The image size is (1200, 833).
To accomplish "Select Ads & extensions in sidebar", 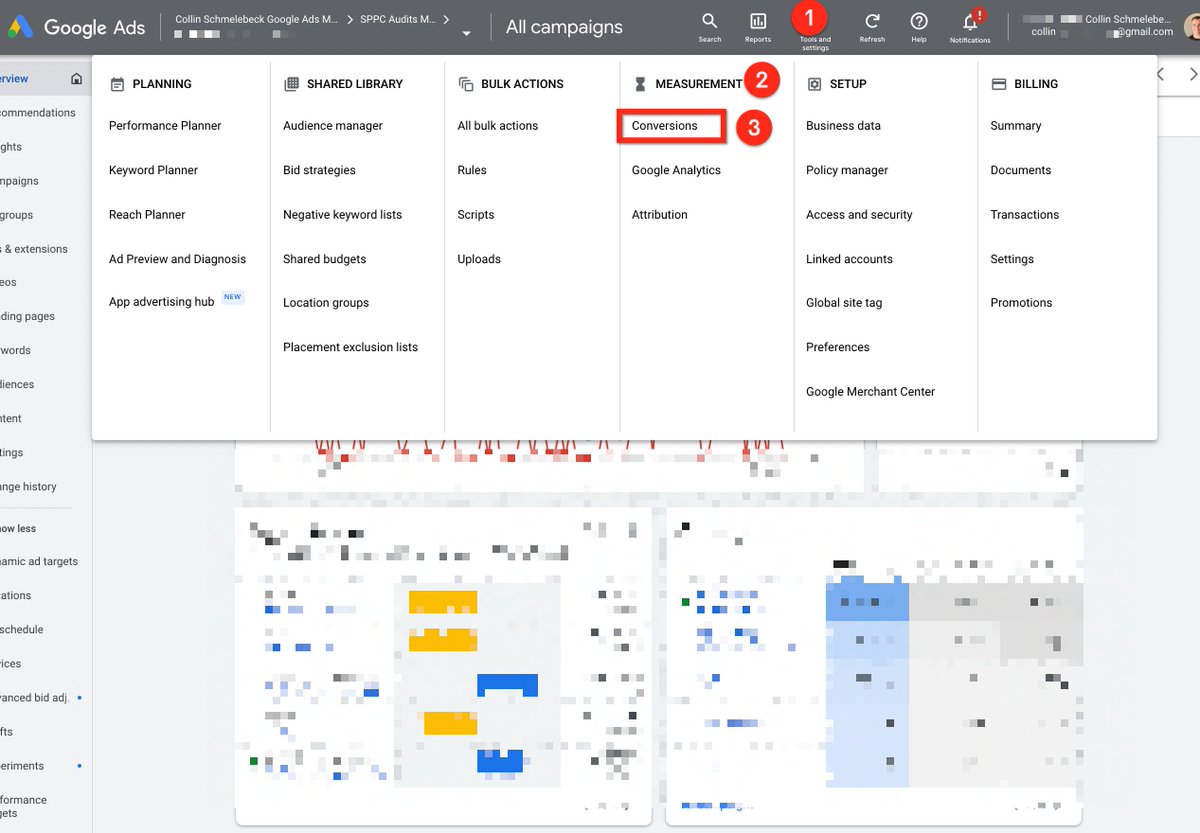I will click(34, 249).
